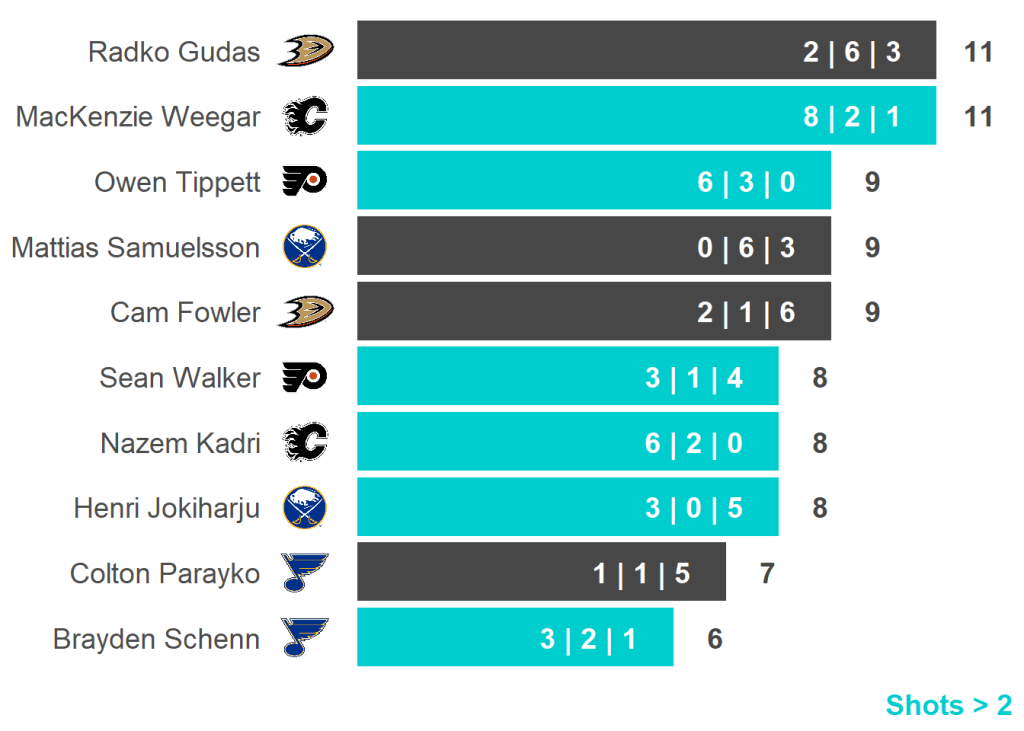
Task: Select the Nazem Kadri player name
Action: pyautogui.click(x=180, y=443)
